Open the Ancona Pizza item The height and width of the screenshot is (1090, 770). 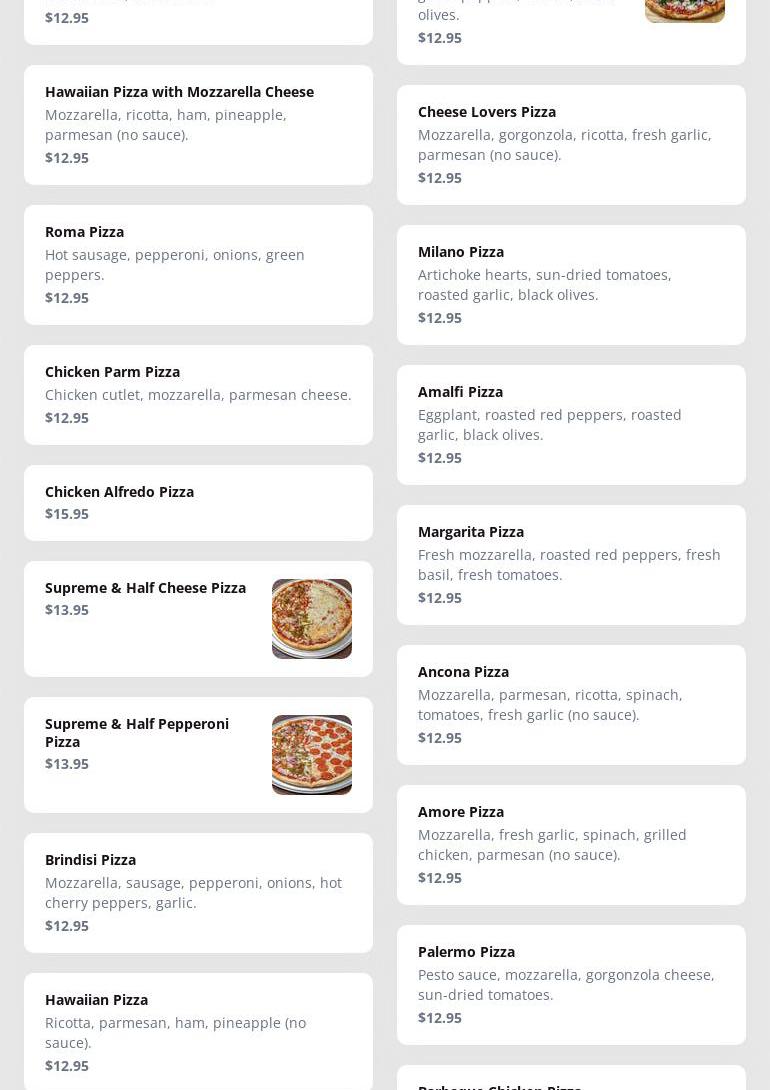click(x=571, y=704)
